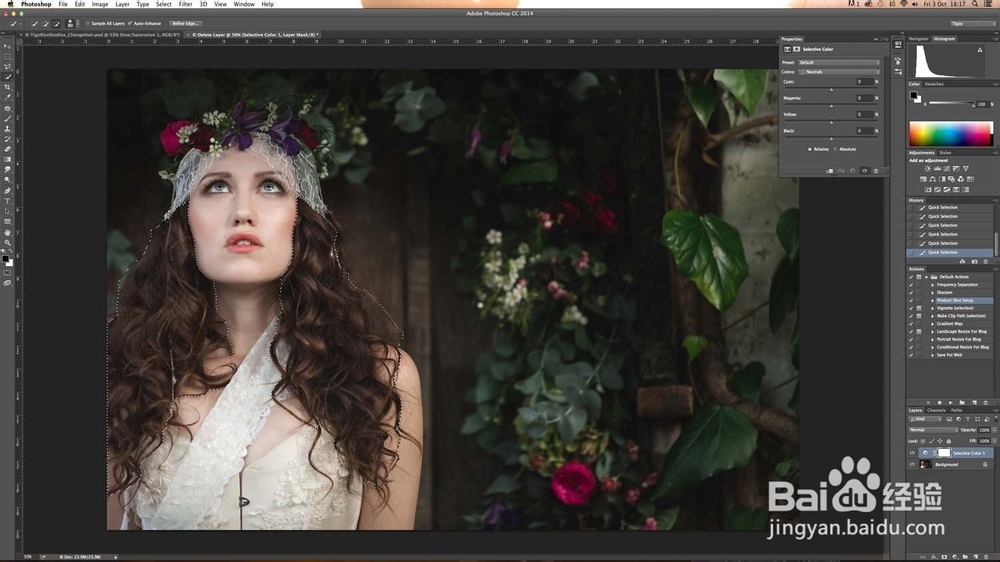Adjust the Cyan slider
Screen dimensions: 1000x562
[x=831, y=89]
